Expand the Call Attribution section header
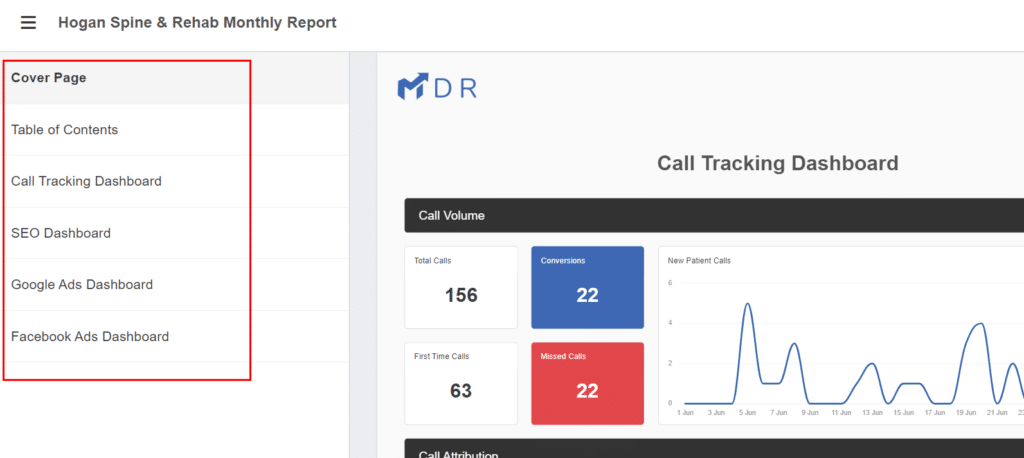Viewport: 1024px width, 458px height. point(458,453)
